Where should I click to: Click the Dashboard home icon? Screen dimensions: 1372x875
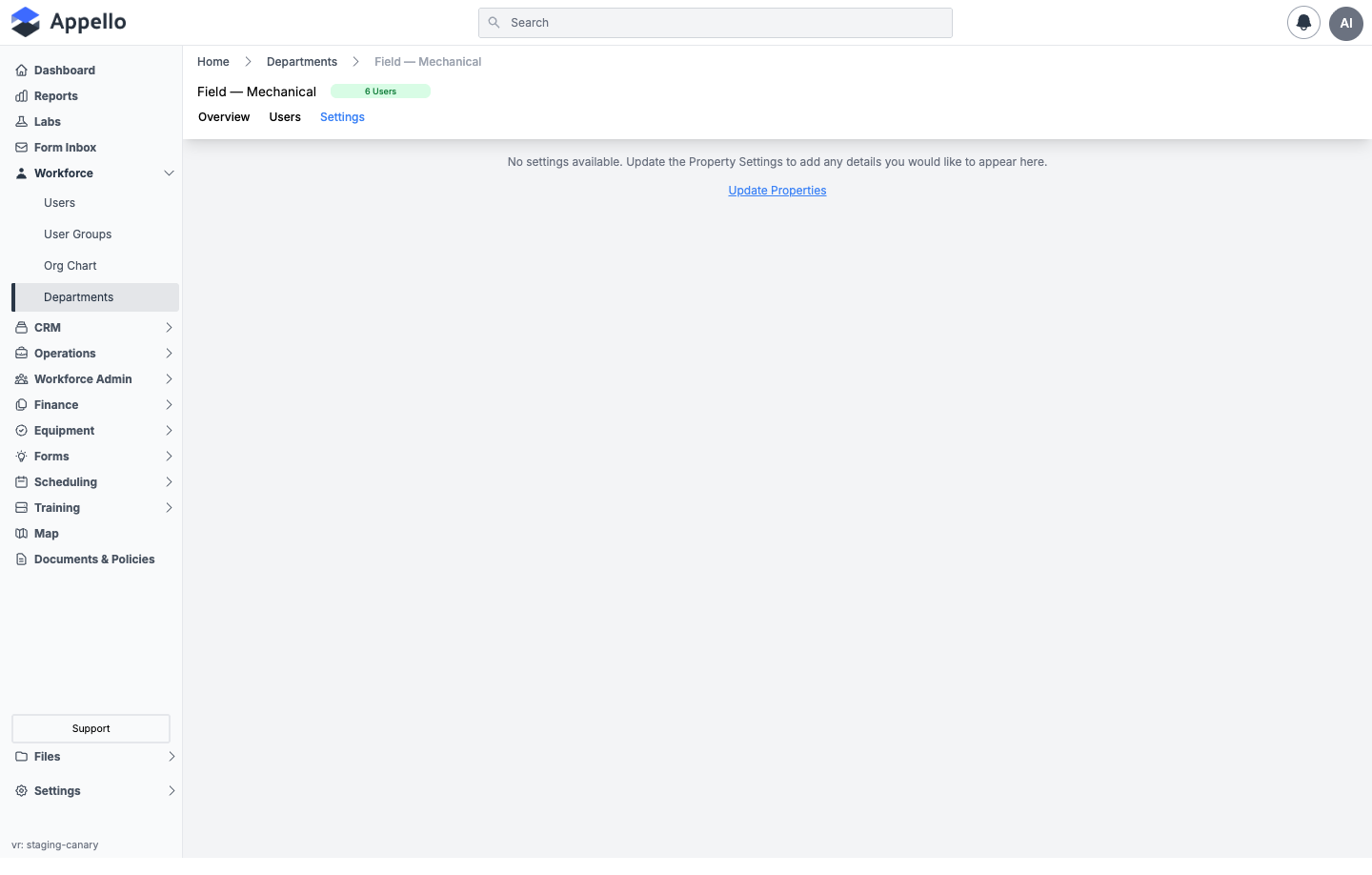coord(21,71)
